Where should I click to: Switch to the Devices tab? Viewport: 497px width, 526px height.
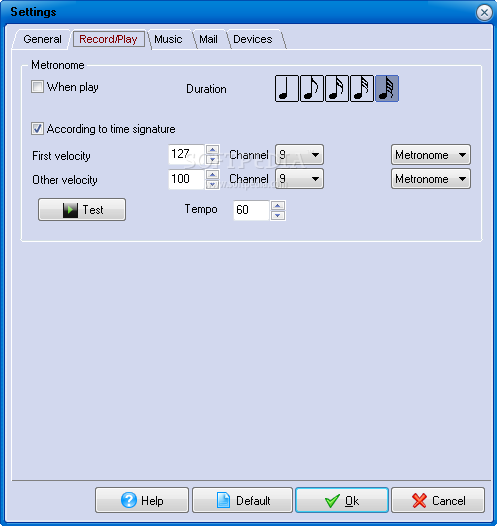(x=253, y=39)
